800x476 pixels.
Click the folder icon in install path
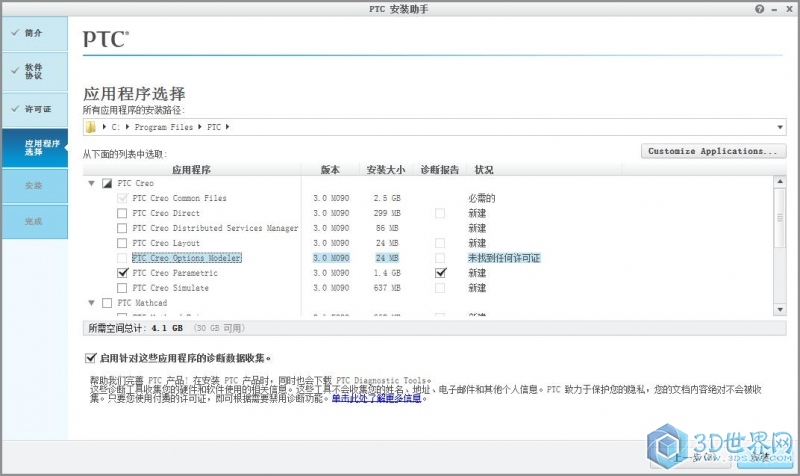[x=90, y=127]
